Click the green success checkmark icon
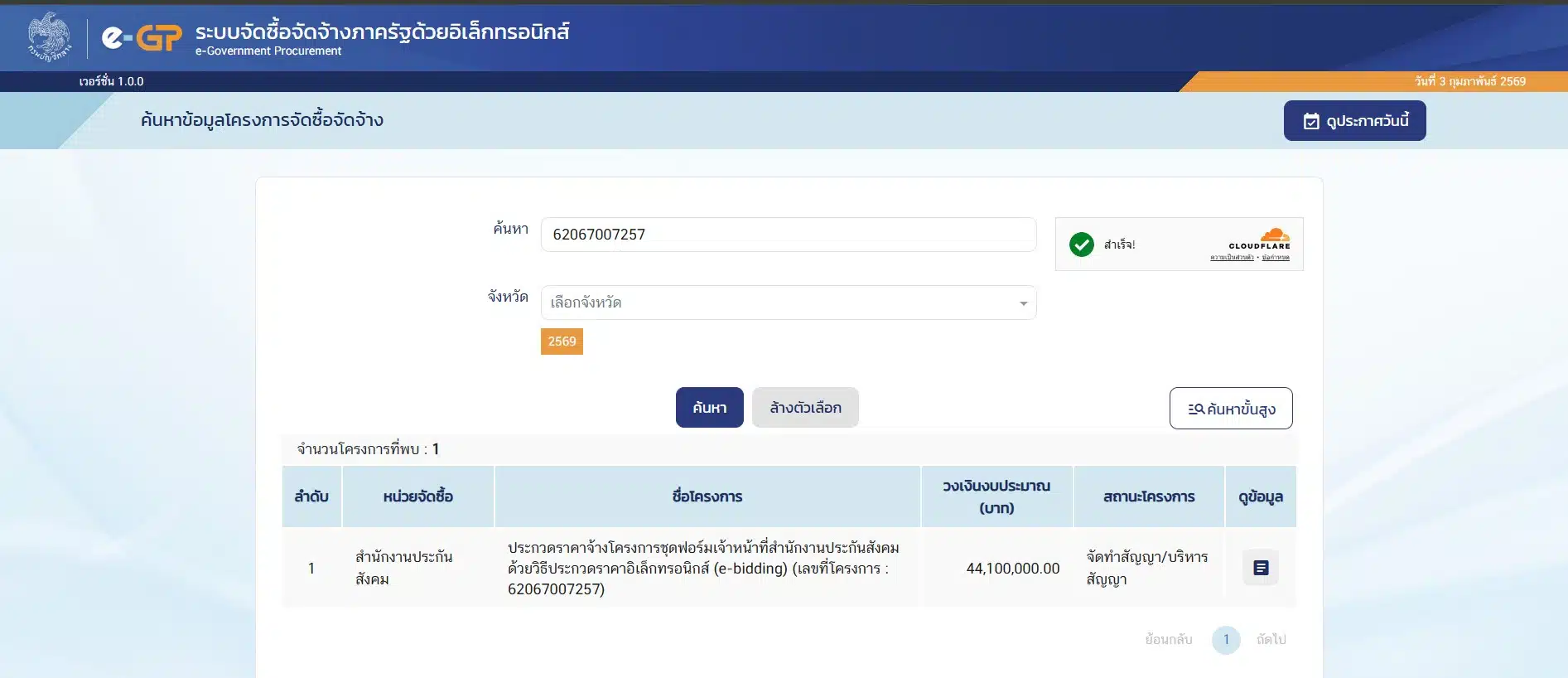The height and width of the screenshot is (678, 1568). [1082, 245]
